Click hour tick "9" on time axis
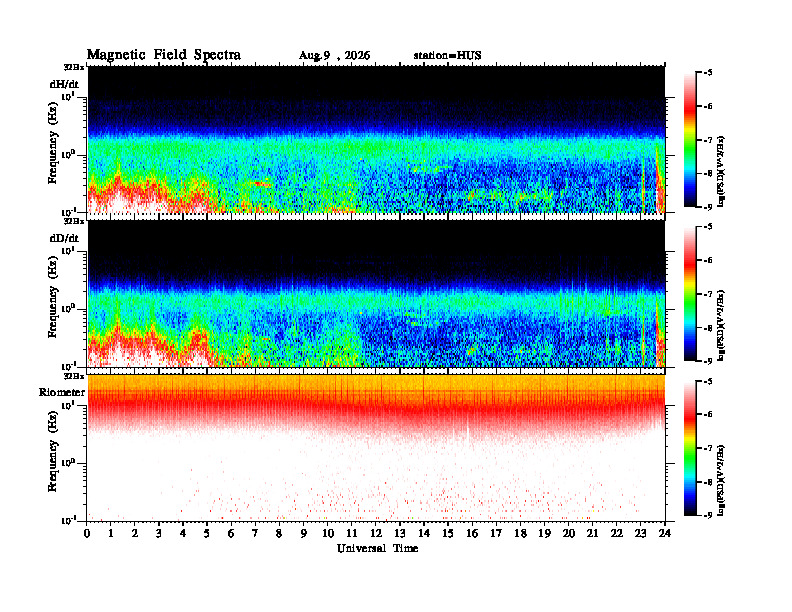 point(304,534)
